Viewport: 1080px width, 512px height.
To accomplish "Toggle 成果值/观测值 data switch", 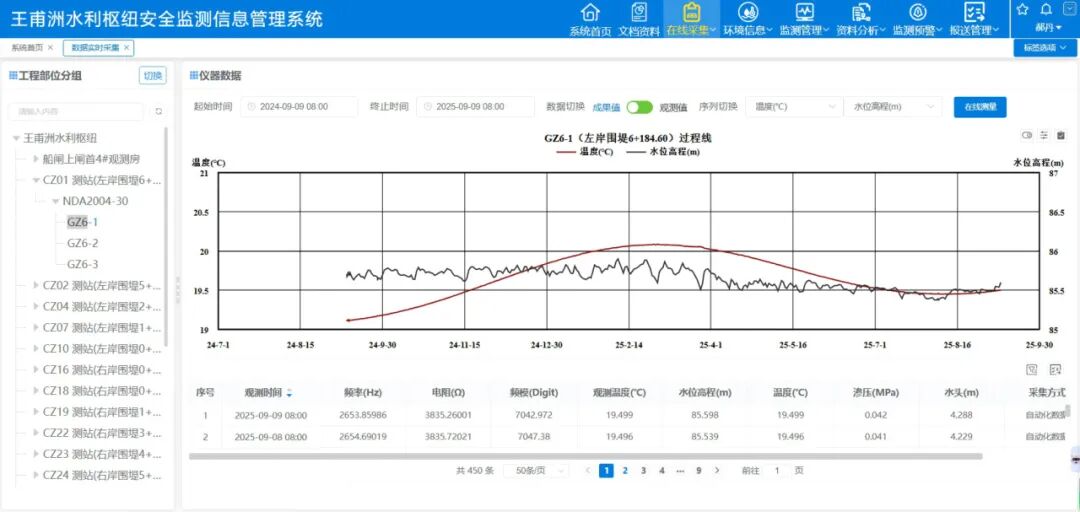I will point(639,107).
